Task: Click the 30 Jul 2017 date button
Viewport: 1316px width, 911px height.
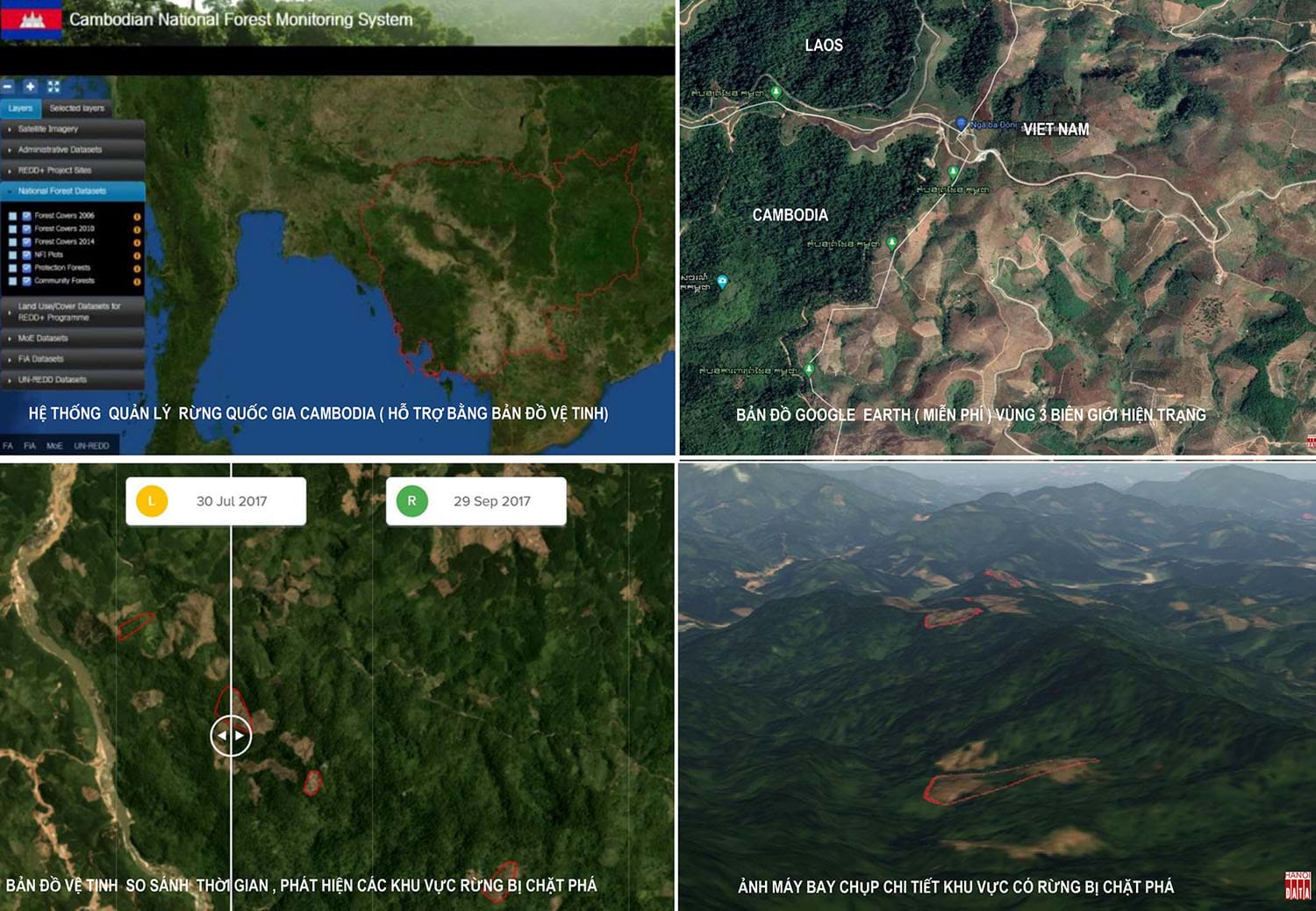Action: (x=216, y=501)
